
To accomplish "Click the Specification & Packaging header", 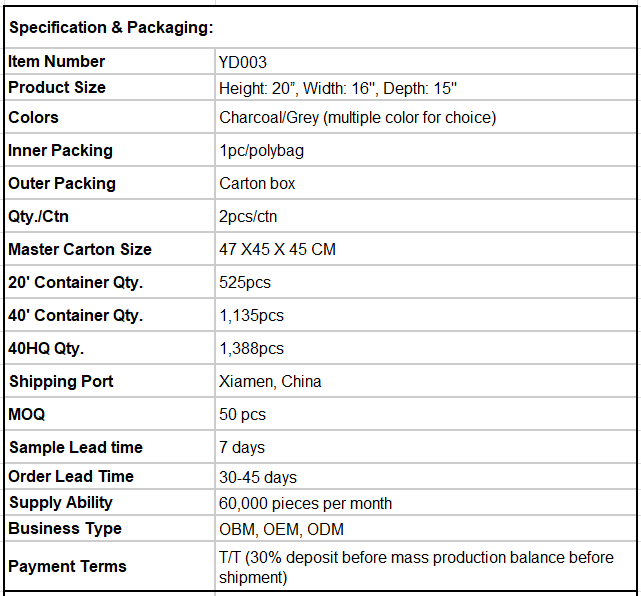I will 111,28.
